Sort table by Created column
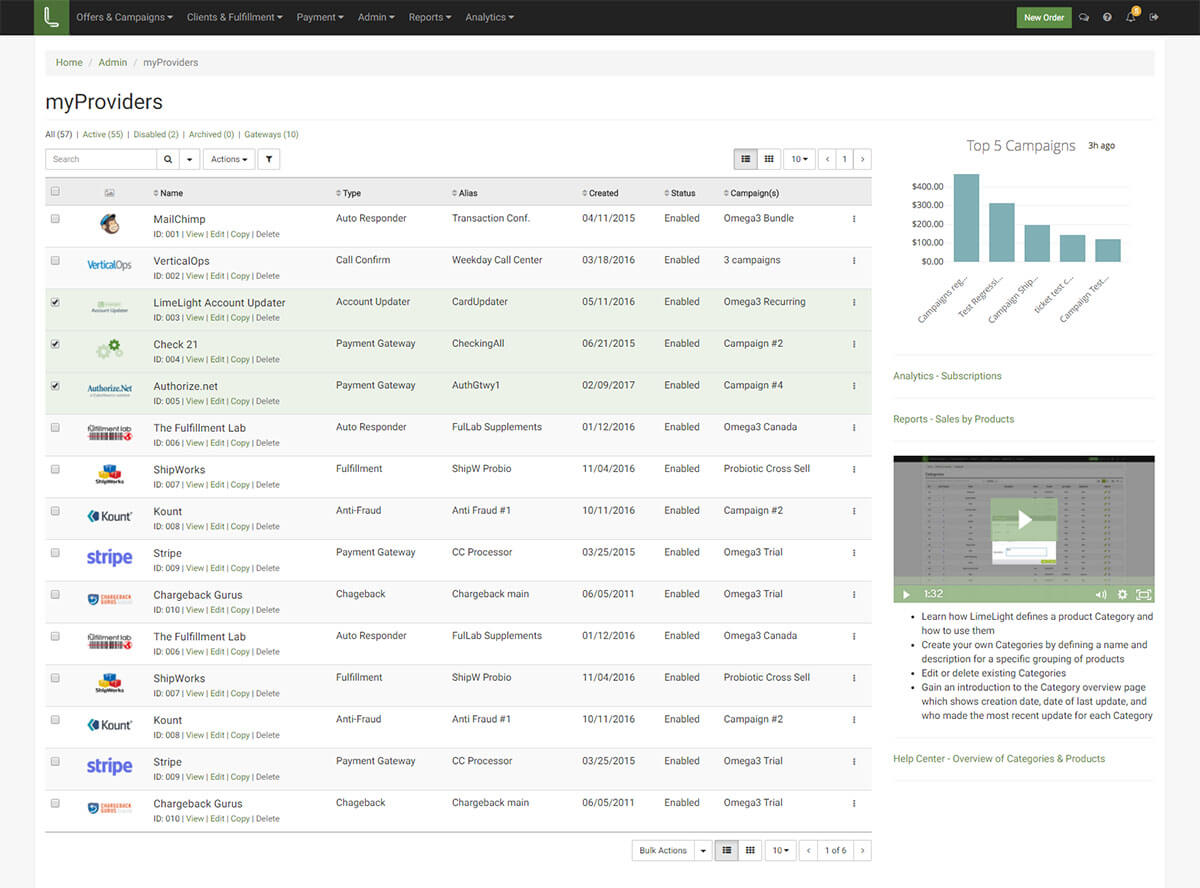This screenshot has height=888, width=1200. pos(600,193)
